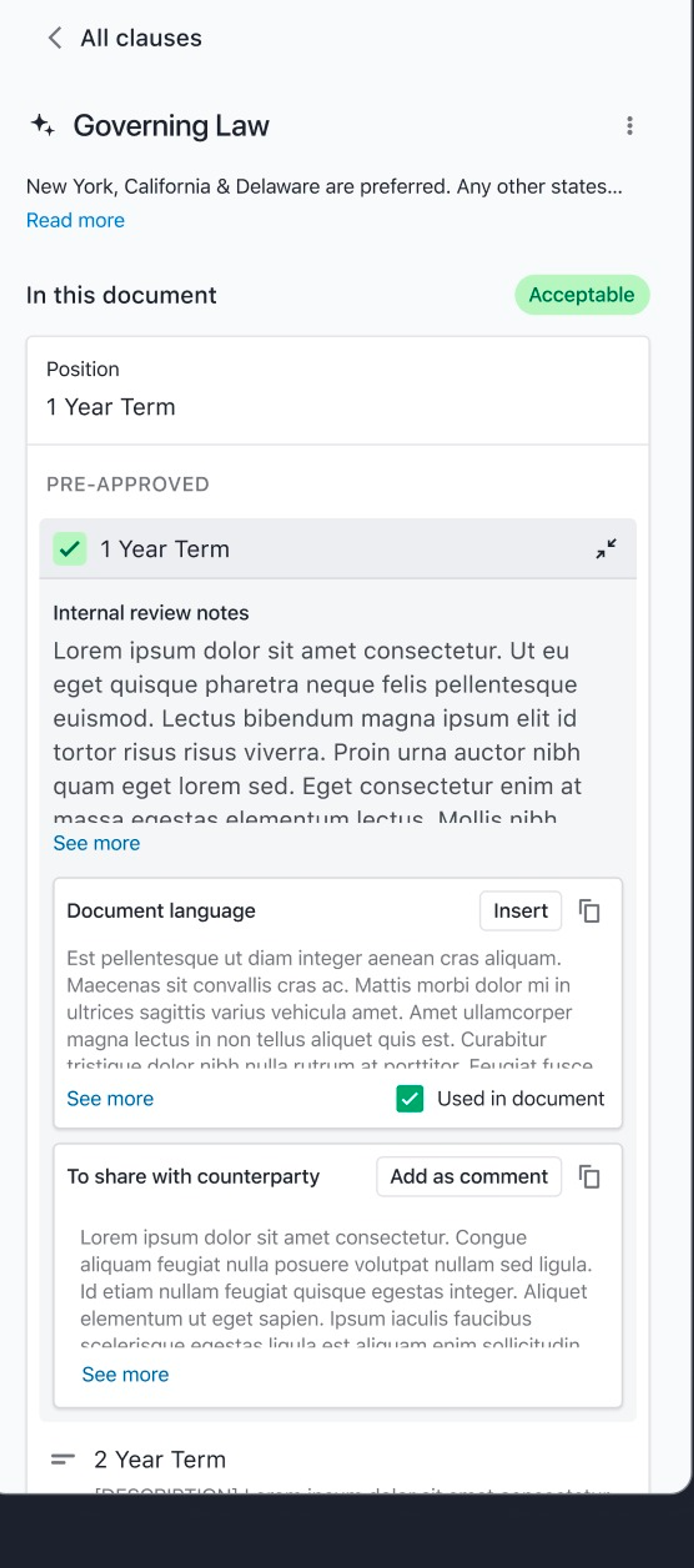Viewport: 694px width, 1568px height.
Task: Open the Position 1 Year Term field
Action: tap(338, 390)
